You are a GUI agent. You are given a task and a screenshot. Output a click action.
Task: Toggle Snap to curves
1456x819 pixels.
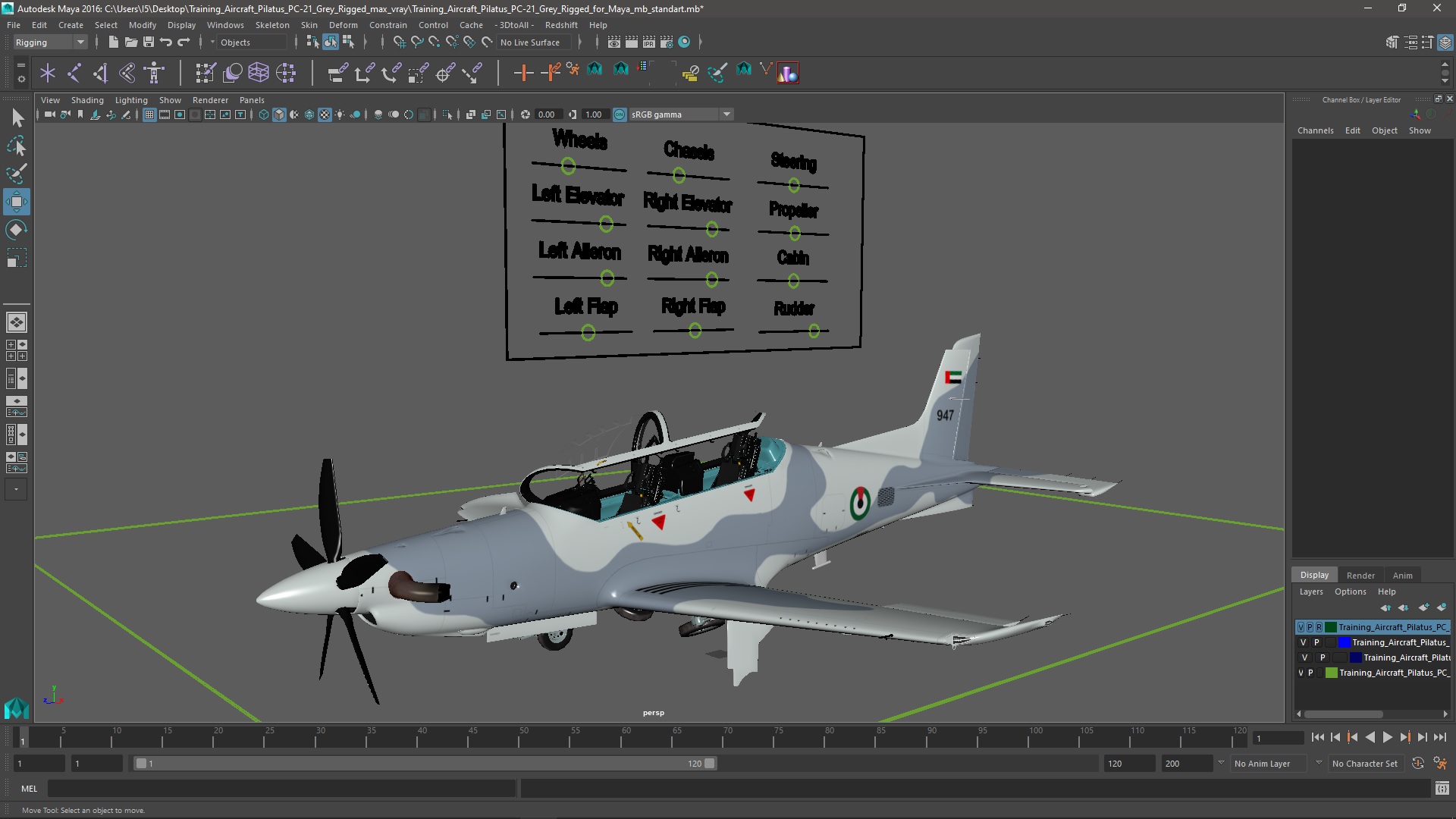(x=417, y=42)
